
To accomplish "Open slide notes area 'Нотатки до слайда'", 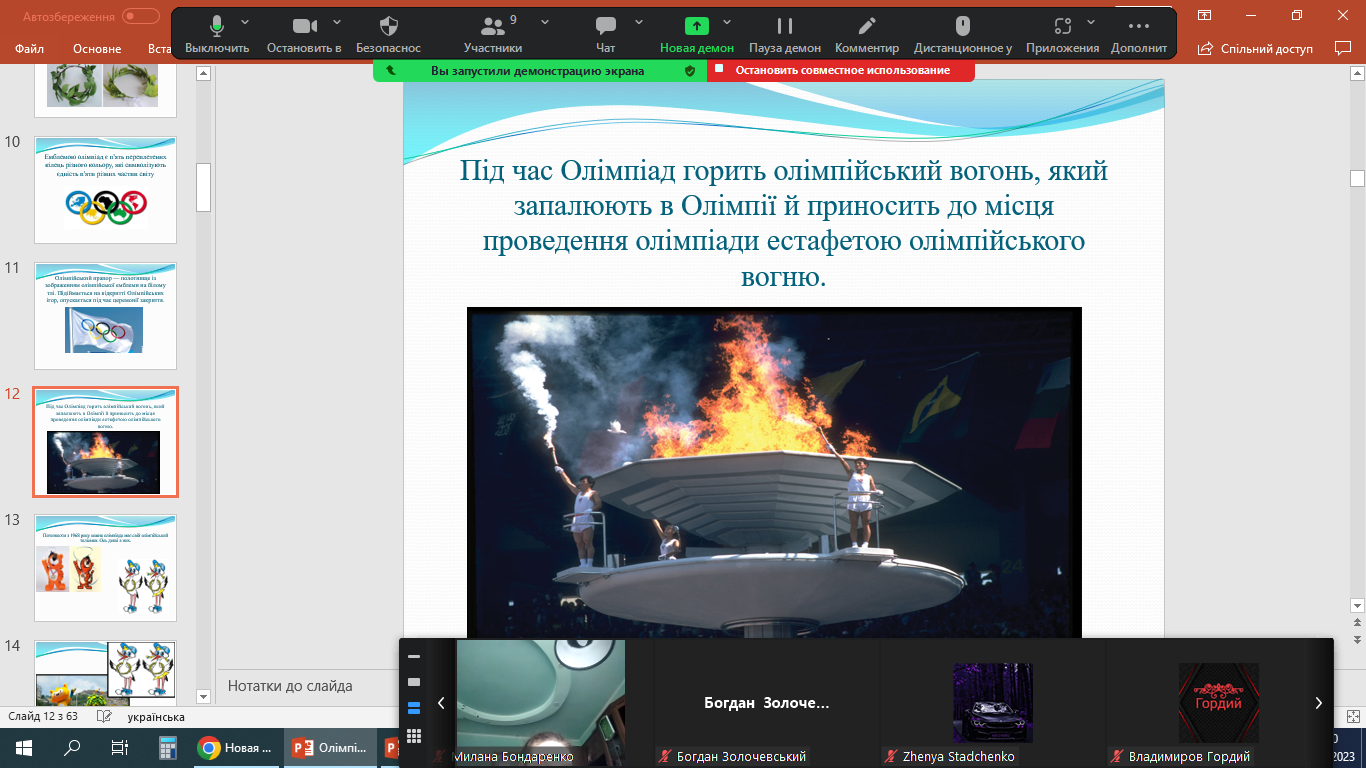I will 290,686.
